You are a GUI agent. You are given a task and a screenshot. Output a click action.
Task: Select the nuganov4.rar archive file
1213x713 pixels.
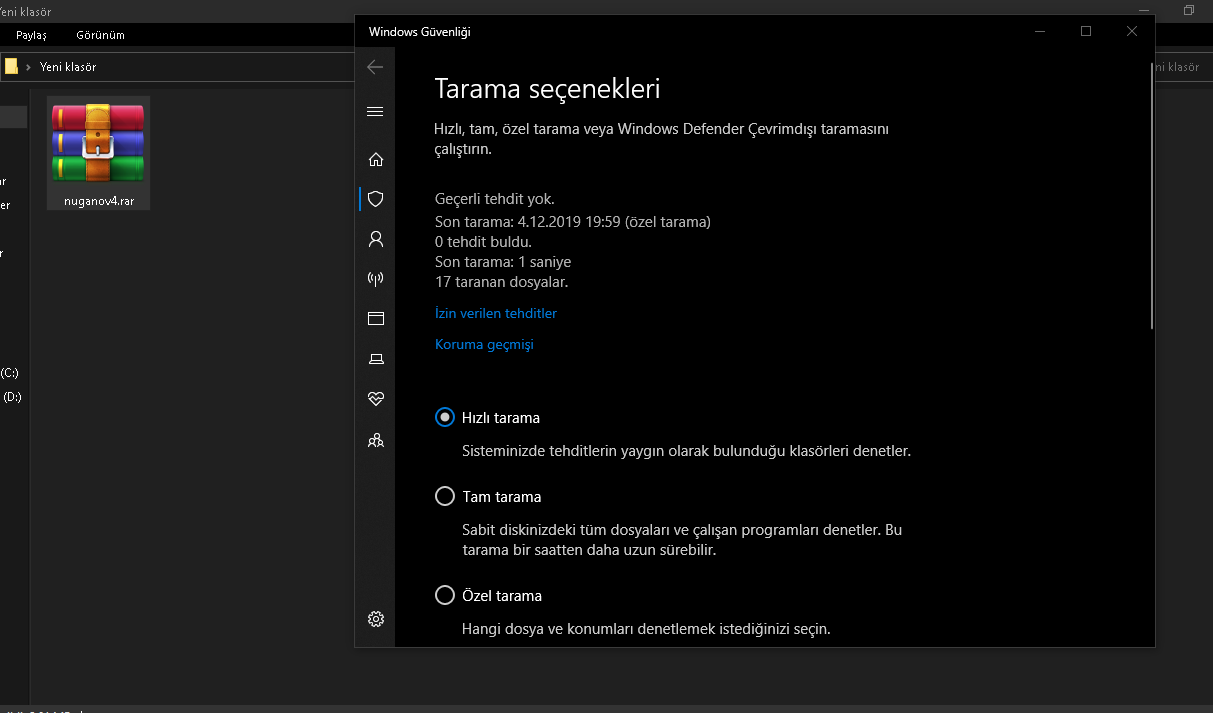pos(98,152)
